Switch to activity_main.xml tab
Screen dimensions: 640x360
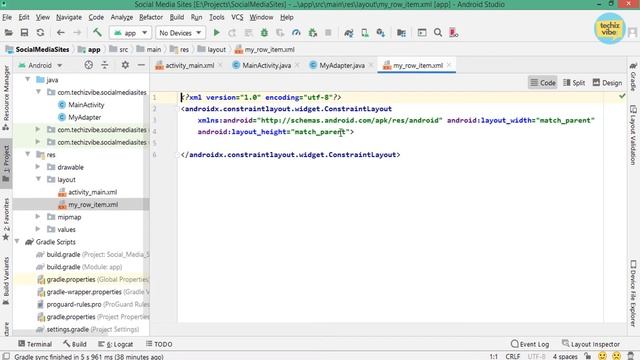point(189,65)
